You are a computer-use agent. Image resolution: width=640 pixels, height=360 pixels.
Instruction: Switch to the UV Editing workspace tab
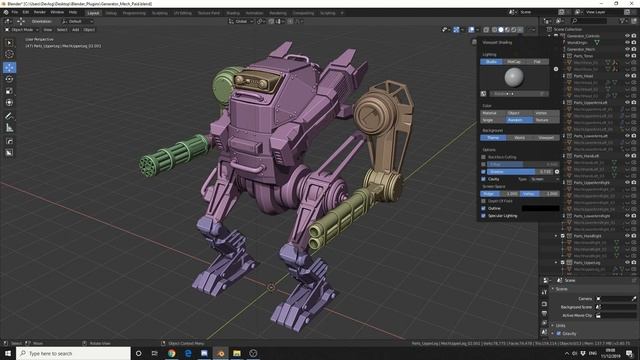click(182, 13)
